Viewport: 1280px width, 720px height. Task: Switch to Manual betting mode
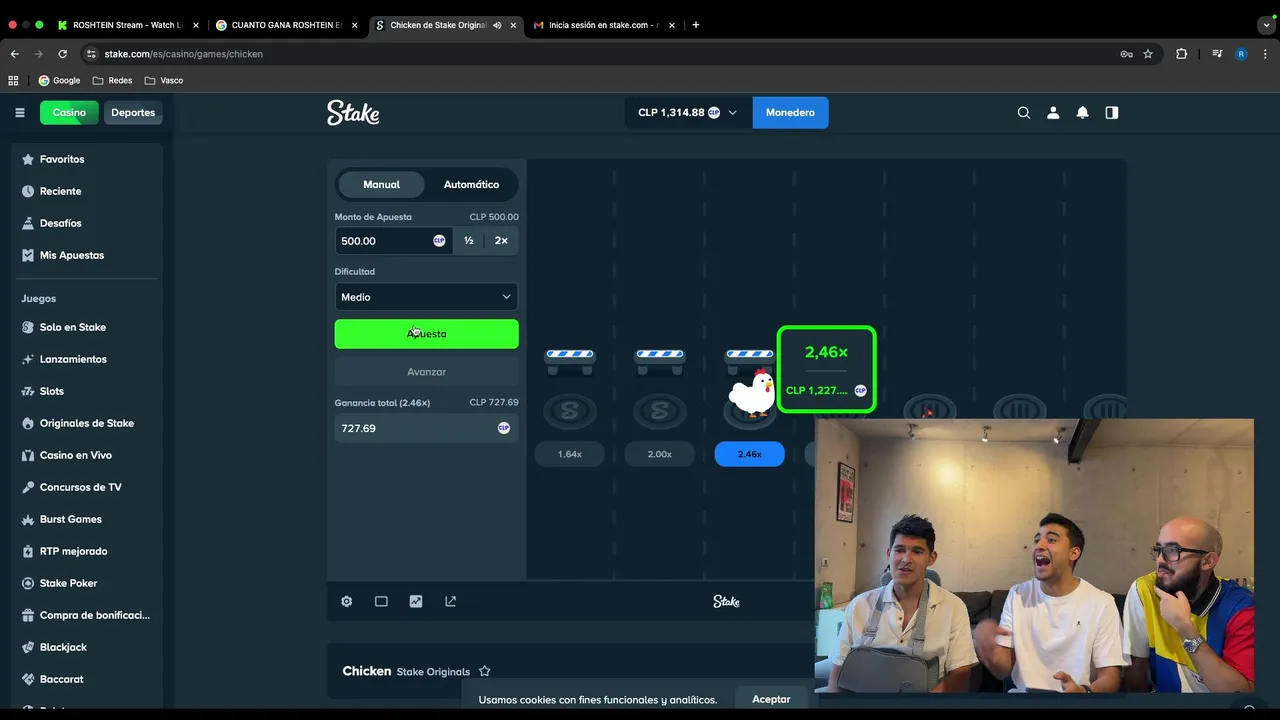(381, 184)
